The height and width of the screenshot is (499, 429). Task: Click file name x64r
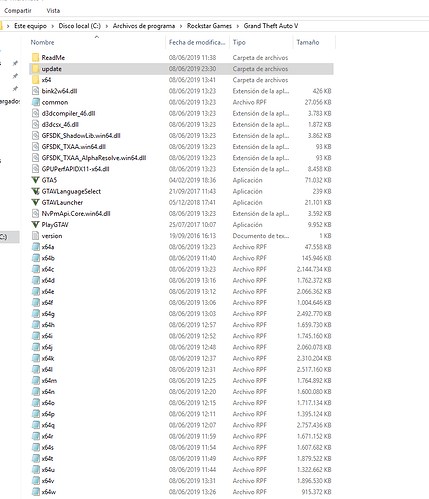[47, 436]
